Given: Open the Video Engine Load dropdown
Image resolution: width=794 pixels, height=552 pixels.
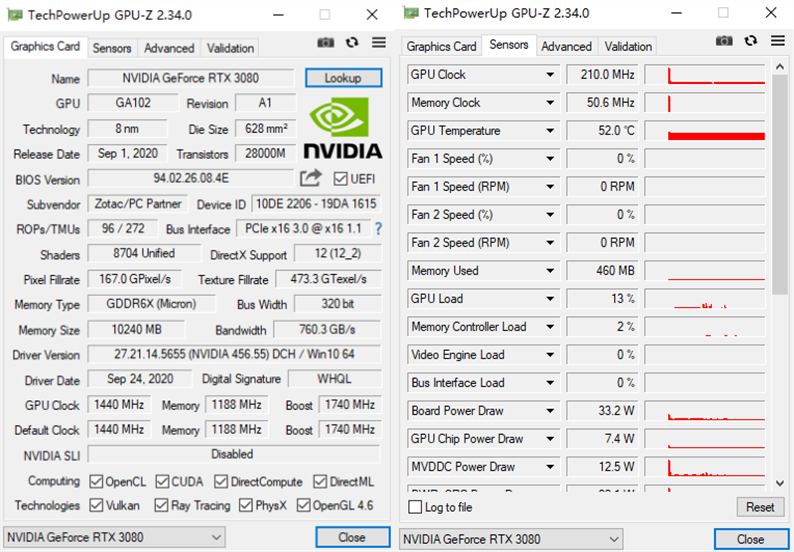Looking at the screenshot, I should pyautogui.click(x=549, y=355).
